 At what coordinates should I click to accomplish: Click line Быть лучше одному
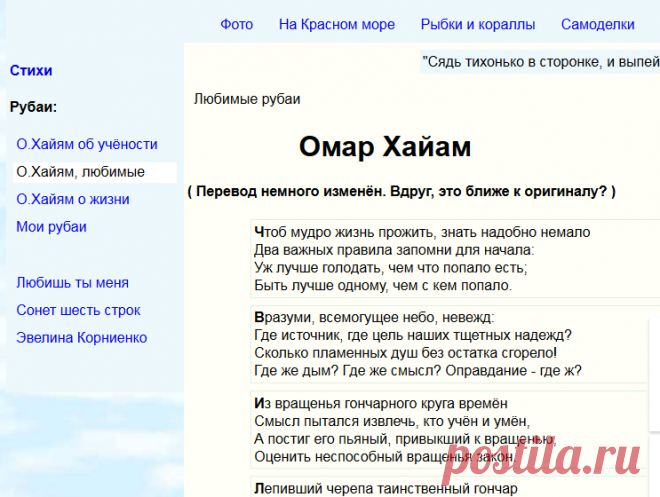click(383, 285)
